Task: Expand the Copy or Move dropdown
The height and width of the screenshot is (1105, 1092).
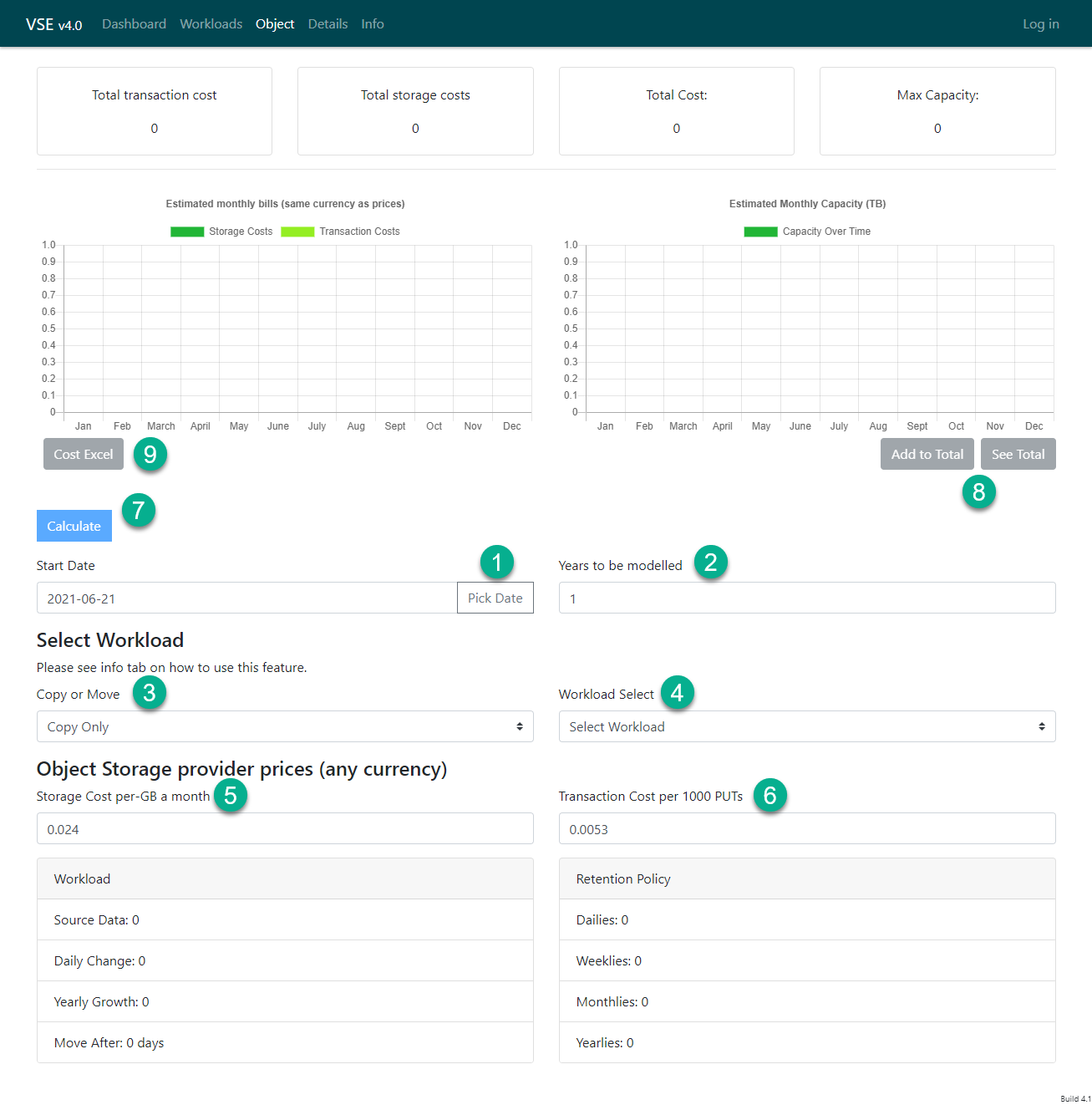Action: pos(284,726)
